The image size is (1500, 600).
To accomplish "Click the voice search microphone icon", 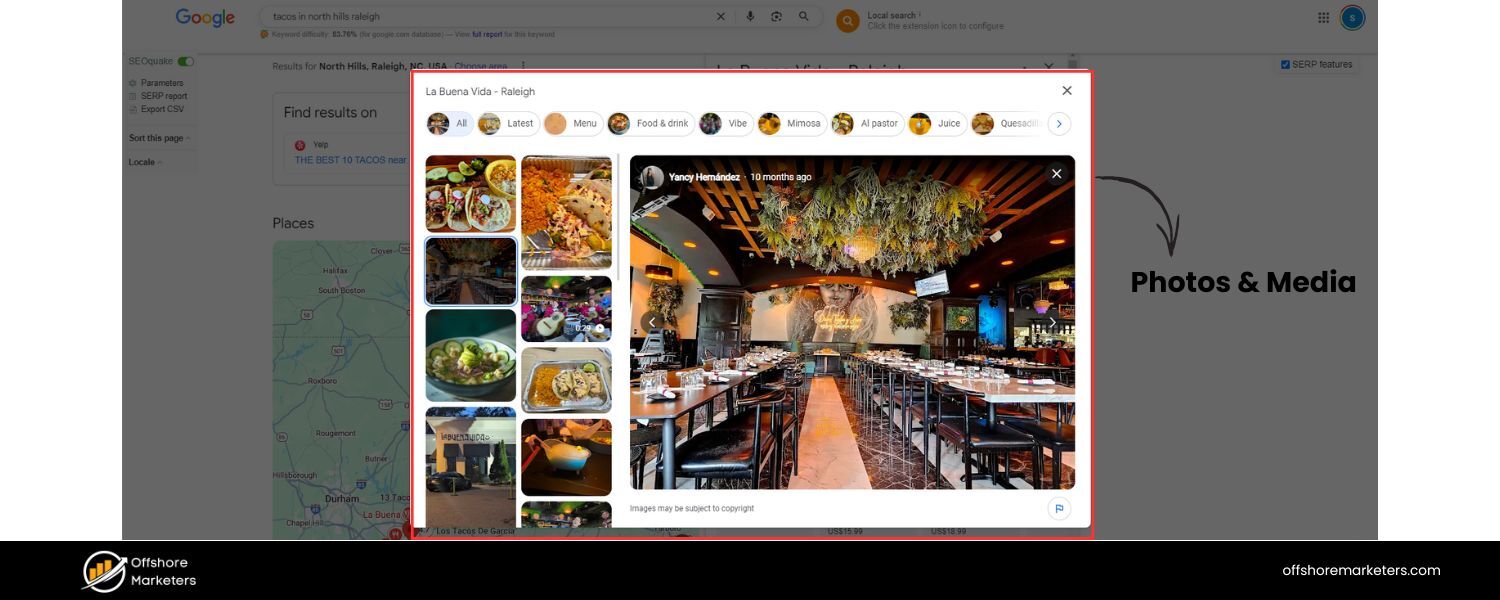I will pos(750,17).
